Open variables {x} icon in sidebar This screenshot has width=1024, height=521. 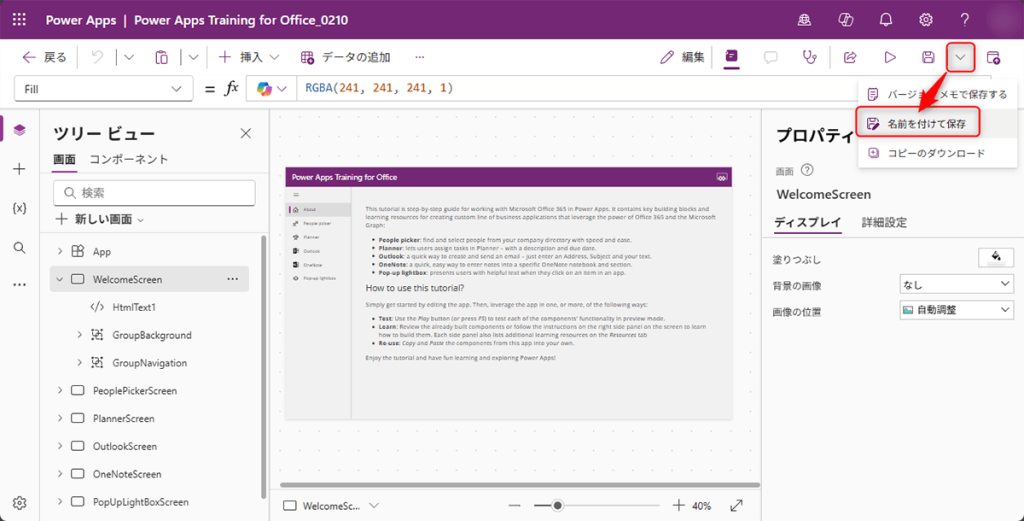click(x=20, y=208)
